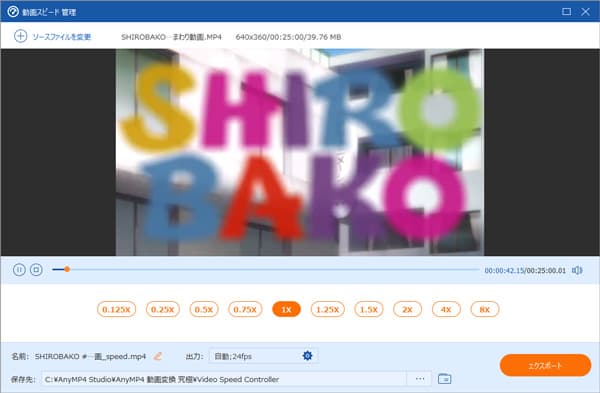Select 0.25X speed

pyautogui.click(x=163, y=309)
